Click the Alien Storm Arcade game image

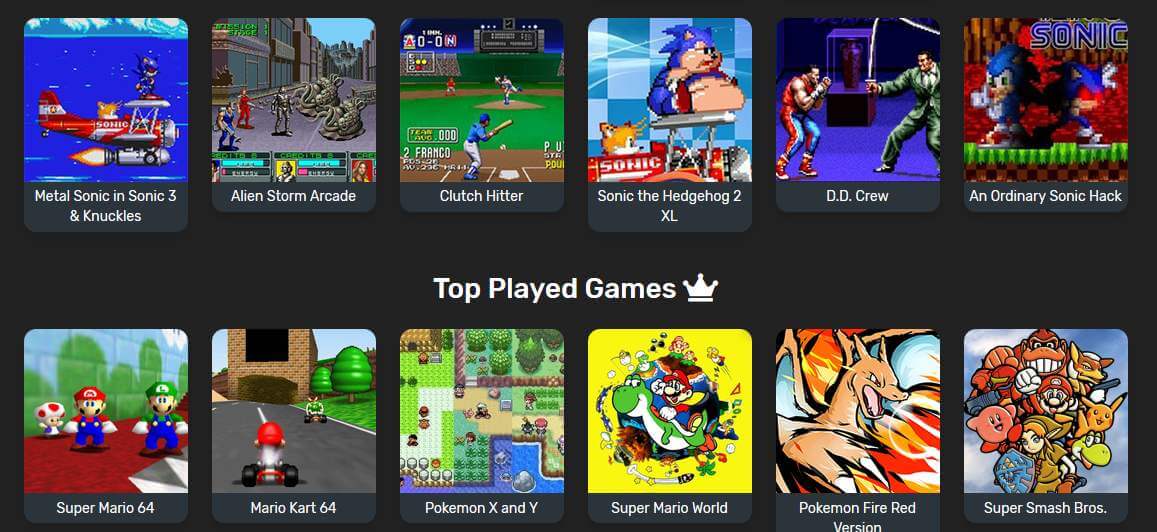coord(294,100)
